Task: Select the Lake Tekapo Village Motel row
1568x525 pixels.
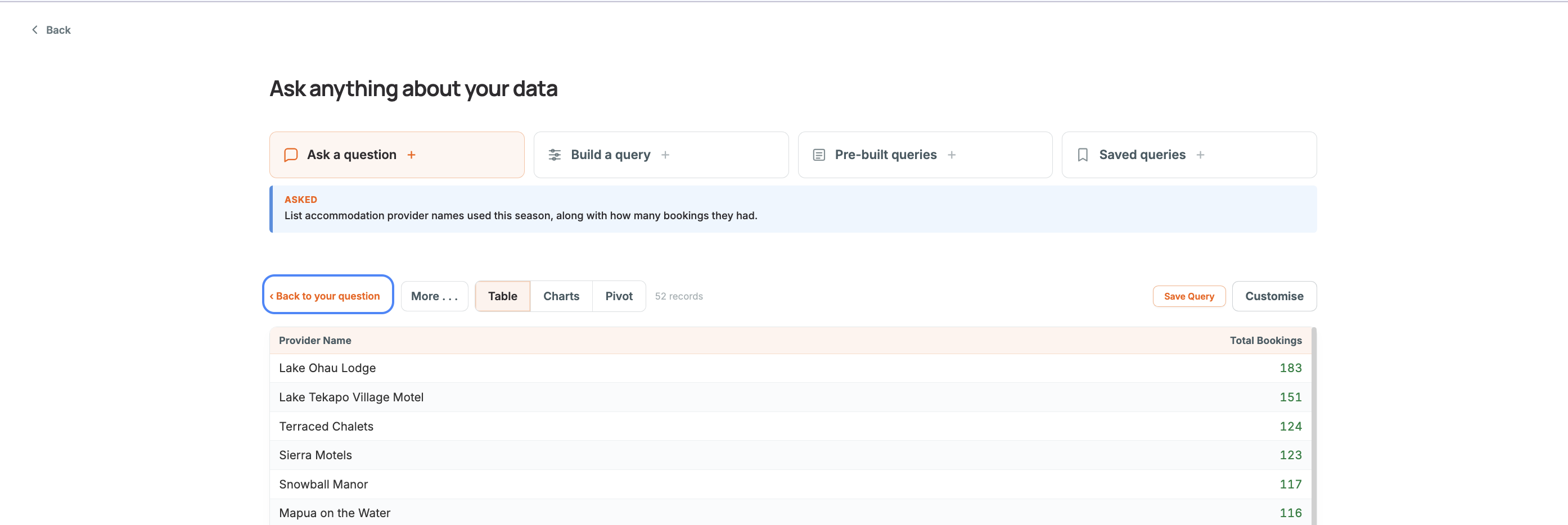Action: (x=790, y=397)
